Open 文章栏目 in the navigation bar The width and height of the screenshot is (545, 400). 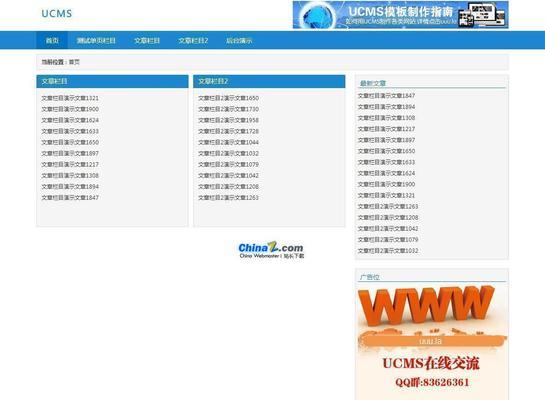pyautogui.click(x=147, y=41)
